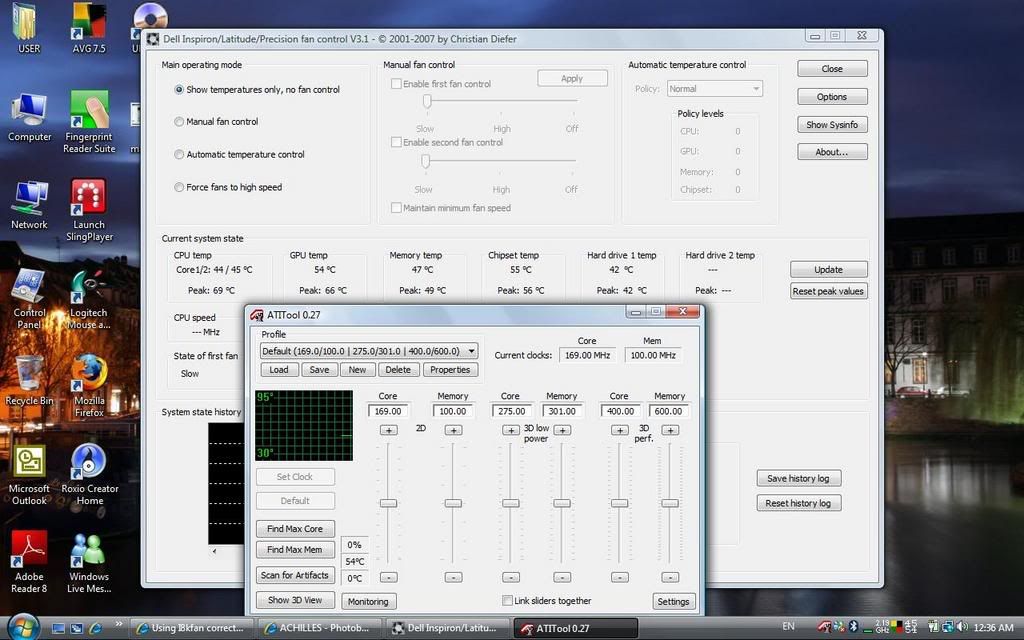The image size is (1024, 640).
Task: Launch Microsoft Outlook from the desktop
Action: point(29,475)
